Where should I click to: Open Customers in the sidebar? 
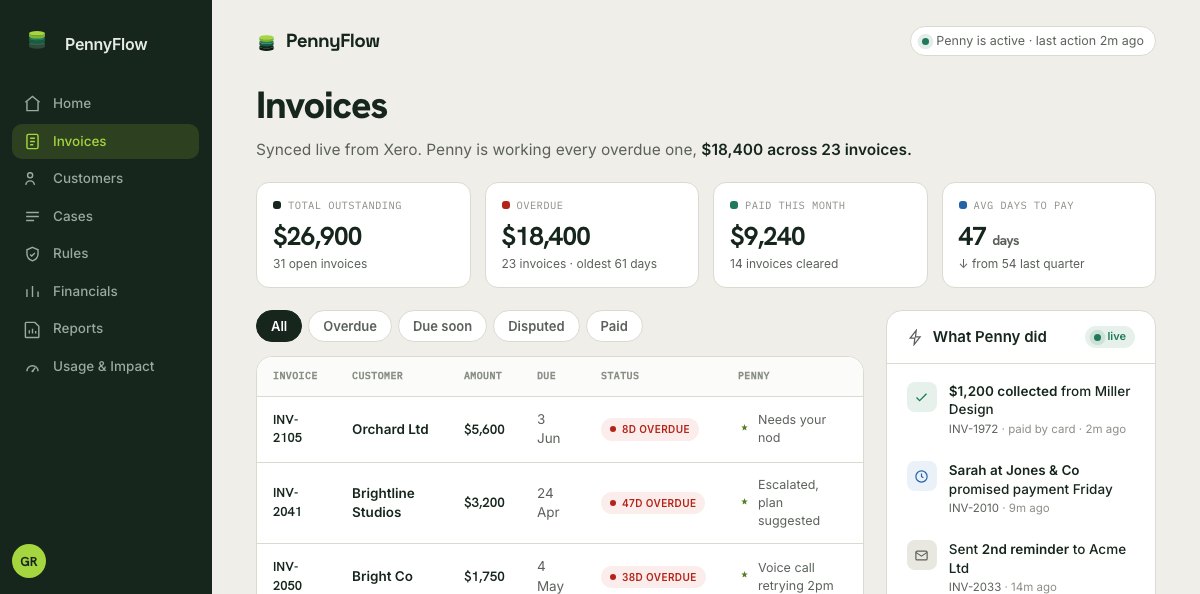pos(106,178)
